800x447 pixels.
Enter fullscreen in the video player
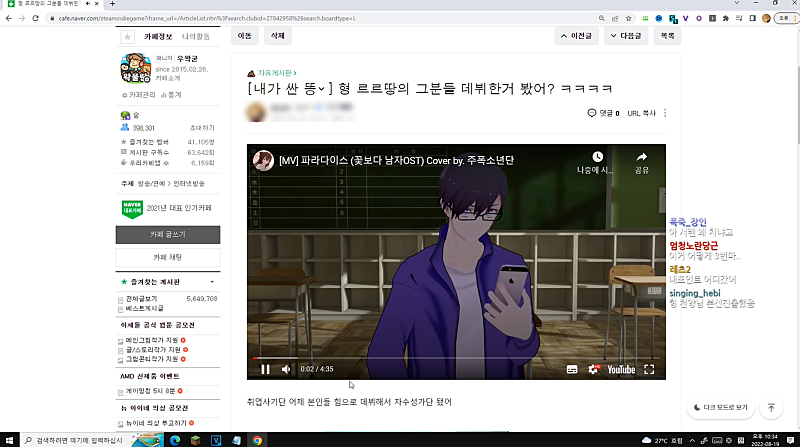(x=649, y=369)
